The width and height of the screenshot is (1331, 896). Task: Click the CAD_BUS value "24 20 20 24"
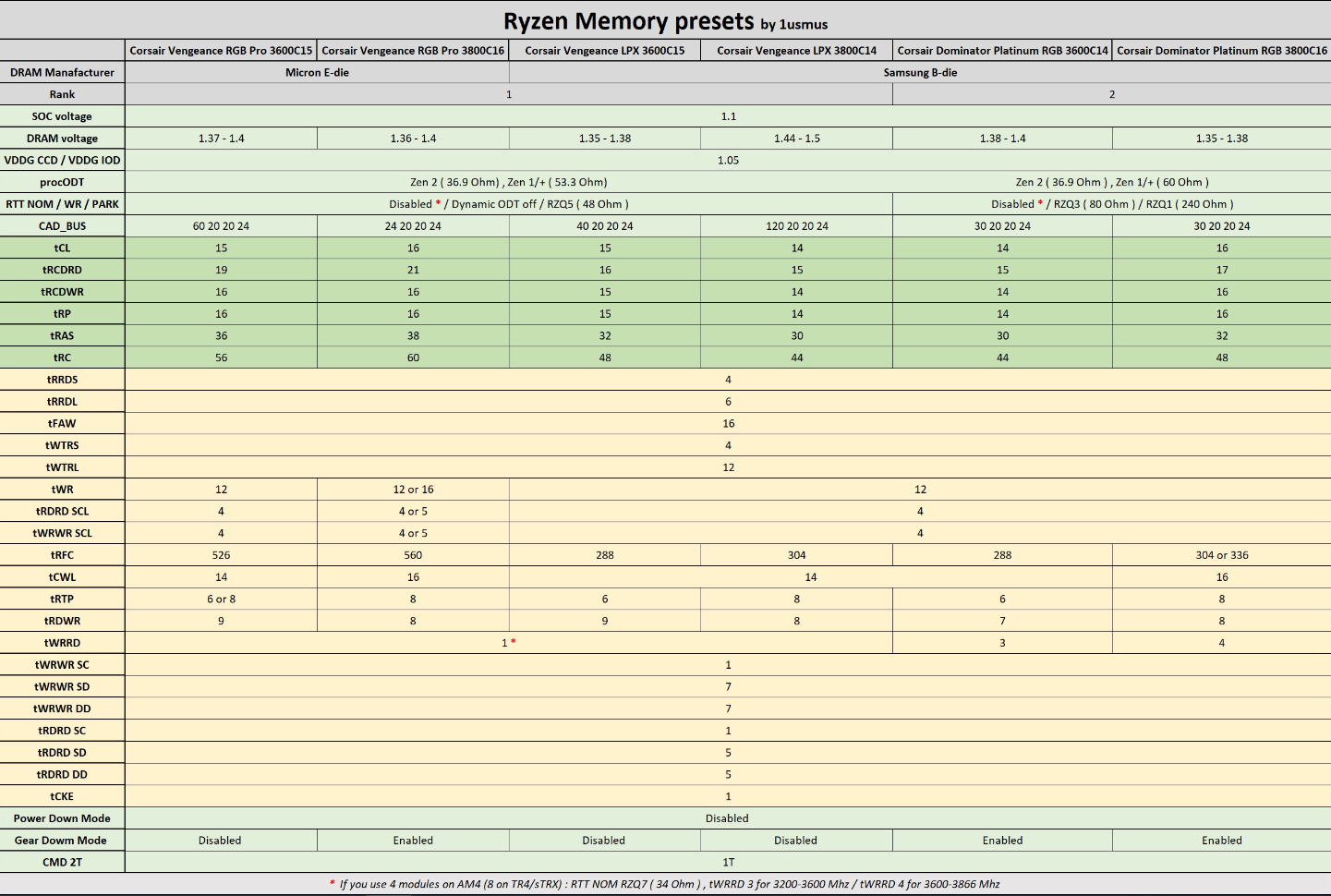click(413, 226)
